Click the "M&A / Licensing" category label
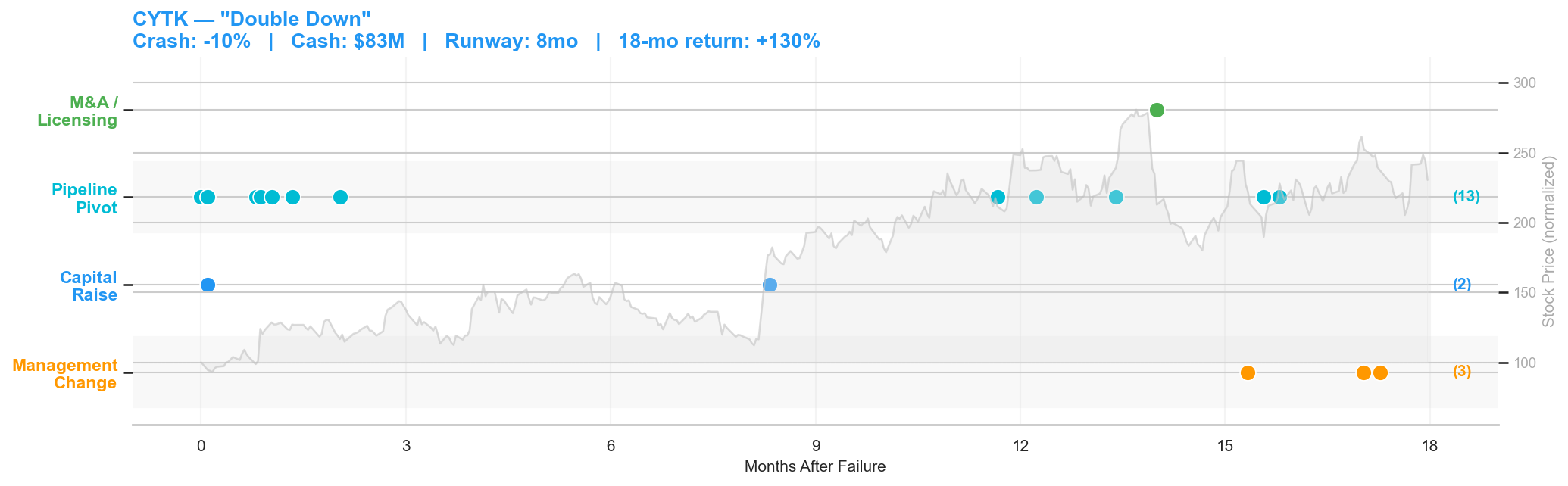 click(x=77, y=111)
